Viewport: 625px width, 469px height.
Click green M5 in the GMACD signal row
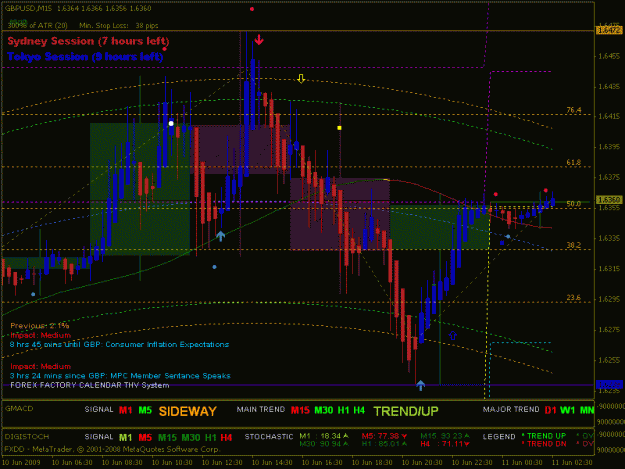click(x=145, y=410)
